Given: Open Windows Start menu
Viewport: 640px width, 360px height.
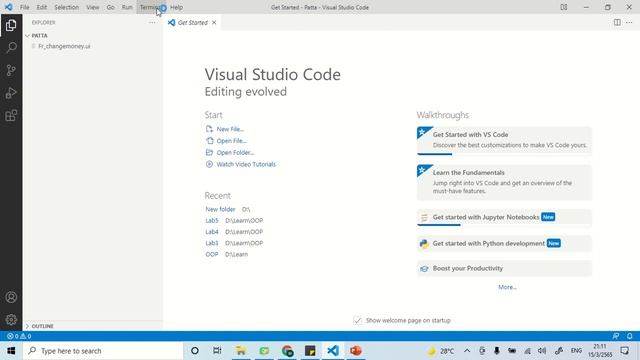Looking at the screenshot, I should (11, 351).
